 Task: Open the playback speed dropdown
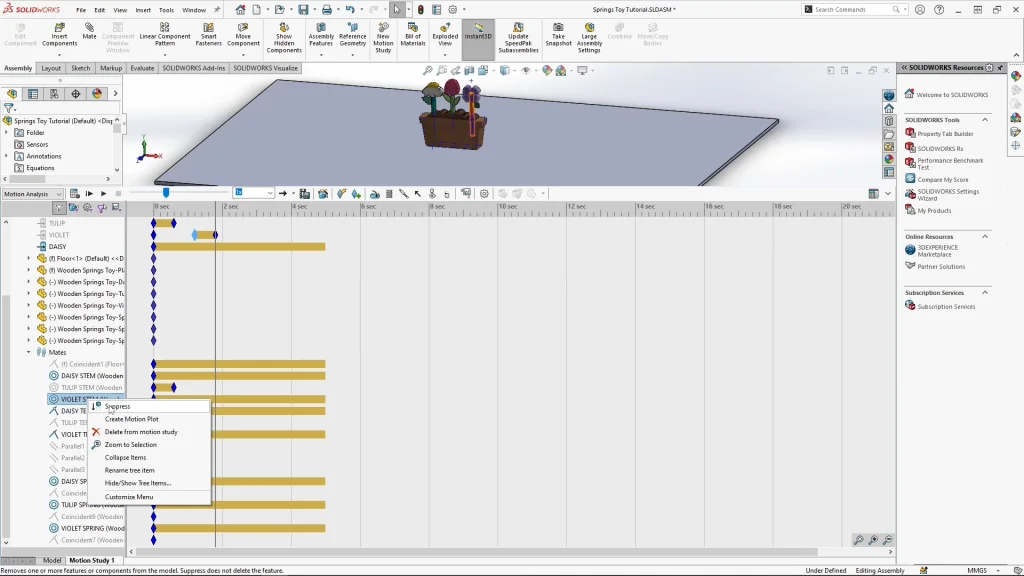(254, 193)
